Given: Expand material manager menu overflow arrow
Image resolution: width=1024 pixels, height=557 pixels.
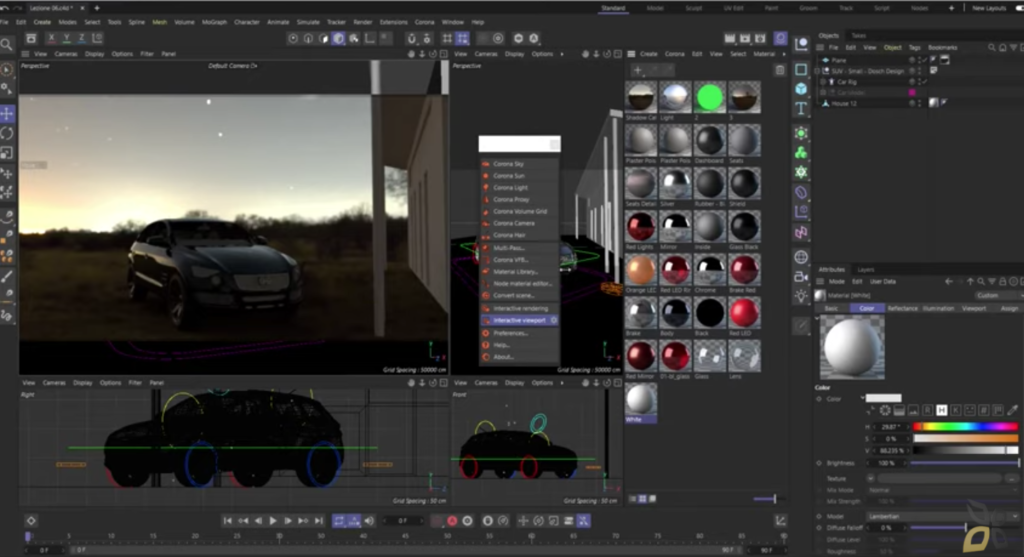Looking at the screenshot, I should (x=784, y=54).
